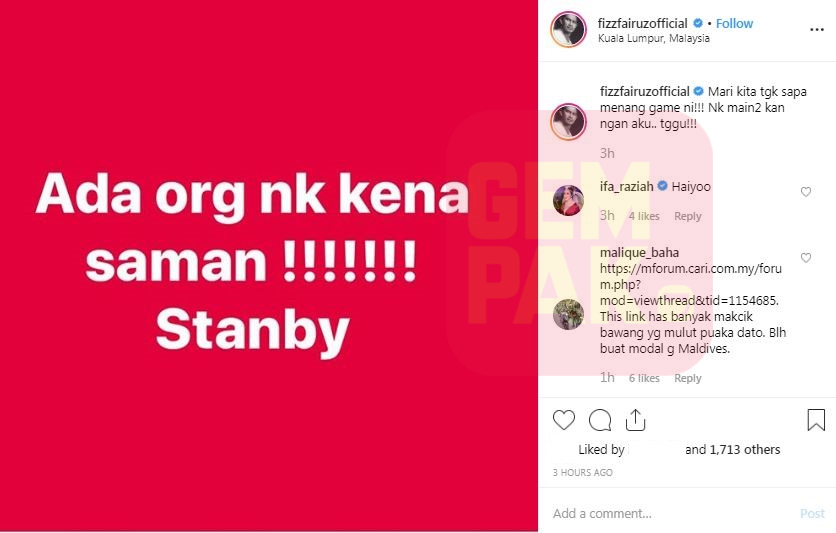
Task: Open fizzfairuzofficial header profile picture
Action: (x=568, y=29)
